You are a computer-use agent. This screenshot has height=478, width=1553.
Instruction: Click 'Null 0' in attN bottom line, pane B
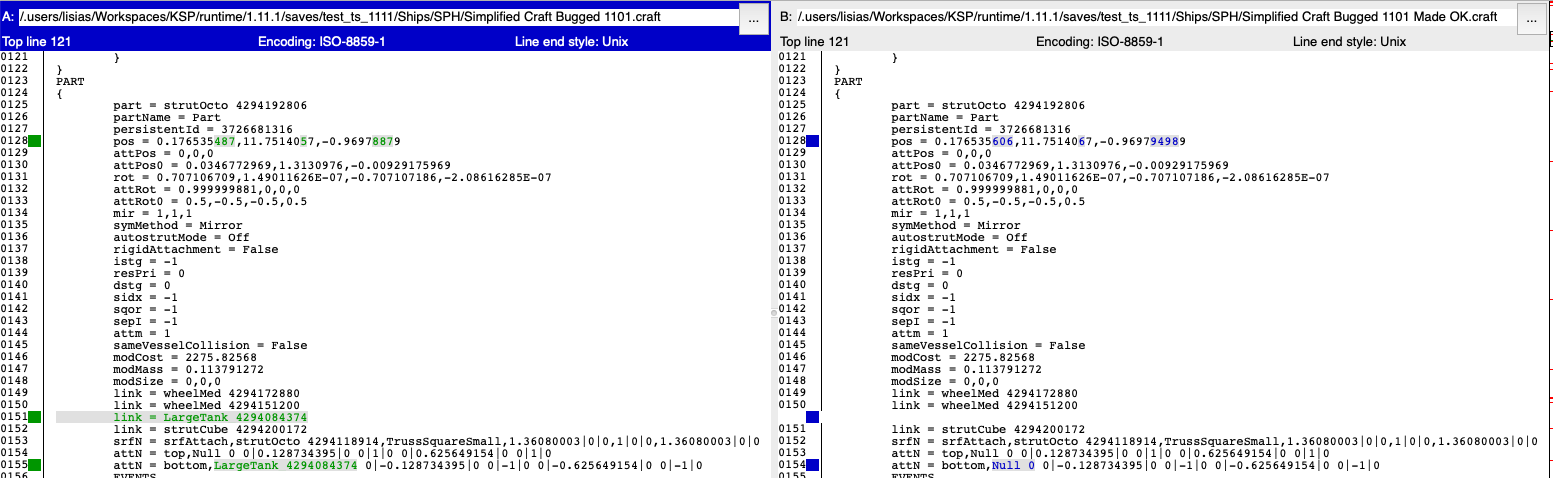pyautogui.click(x=1013, y=465)
